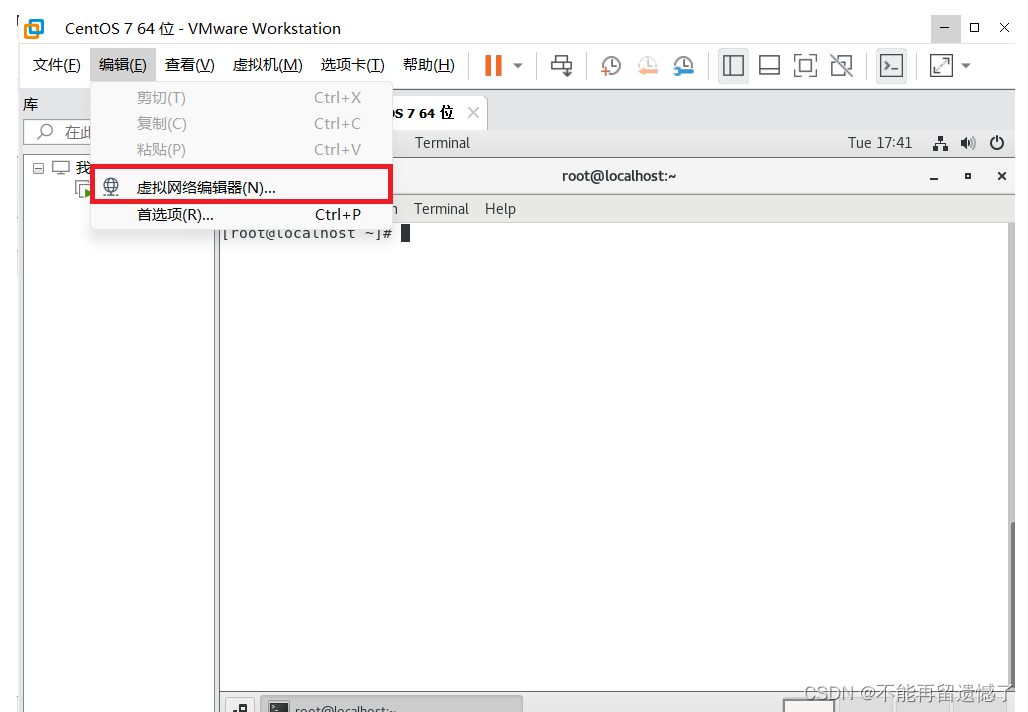Viewport: 1028px width, 712px height.
Task: Close the root@localhost terminal window
Action: point(1002,176)
